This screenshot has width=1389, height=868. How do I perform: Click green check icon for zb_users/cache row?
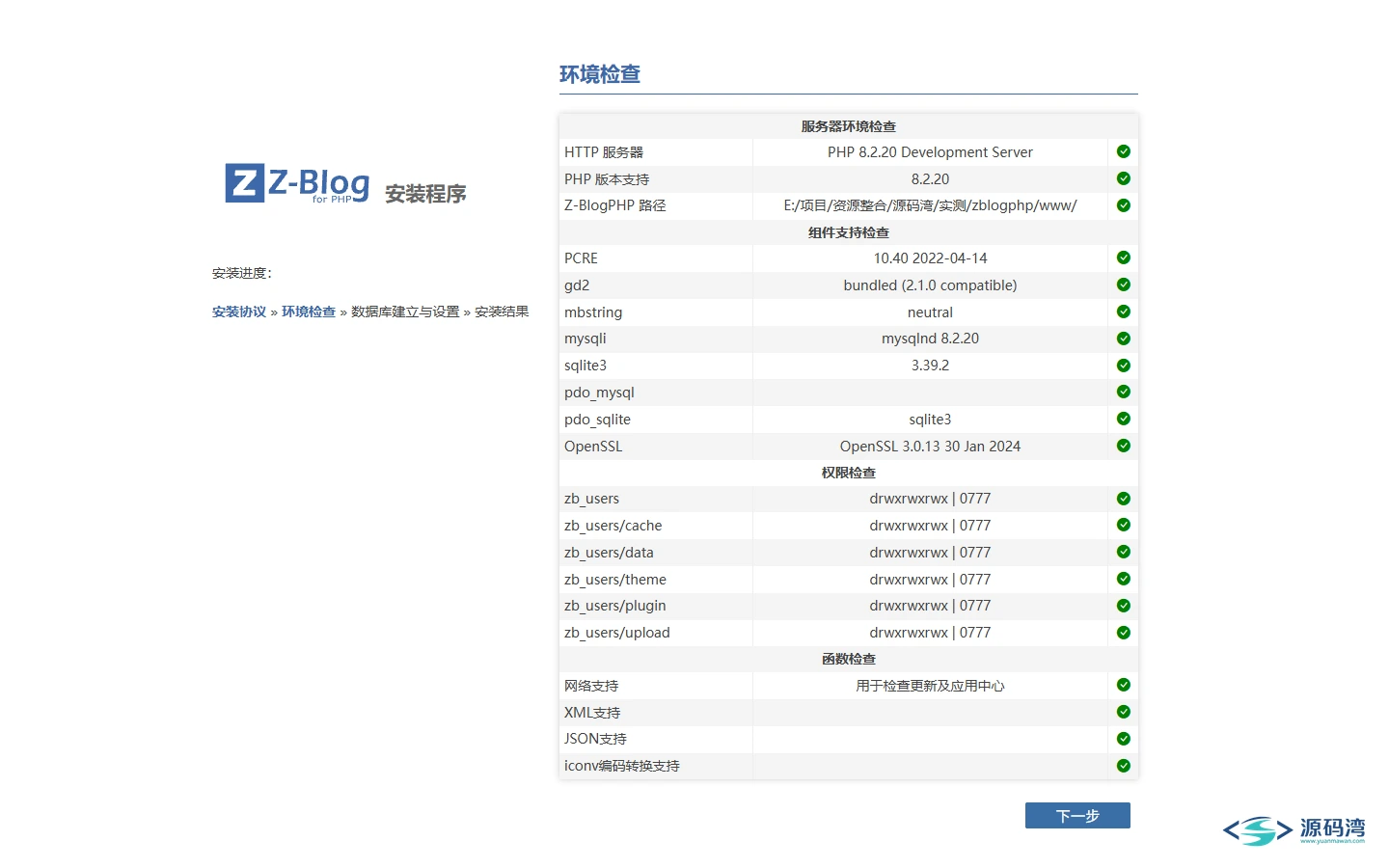click(x=1124, y=525)
